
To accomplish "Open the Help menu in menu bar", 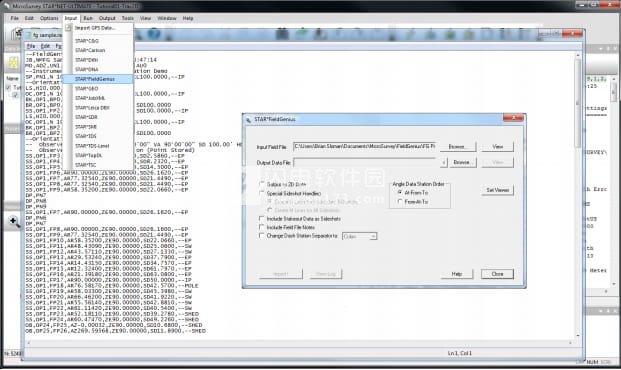I will click(x=188, y=18).
